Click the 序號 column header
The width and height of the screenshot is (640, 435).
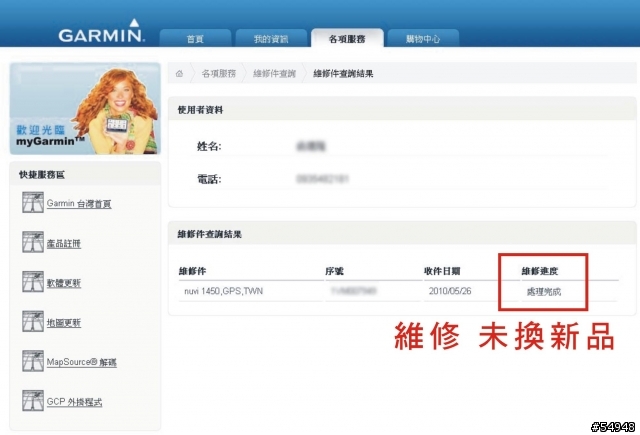334,271
